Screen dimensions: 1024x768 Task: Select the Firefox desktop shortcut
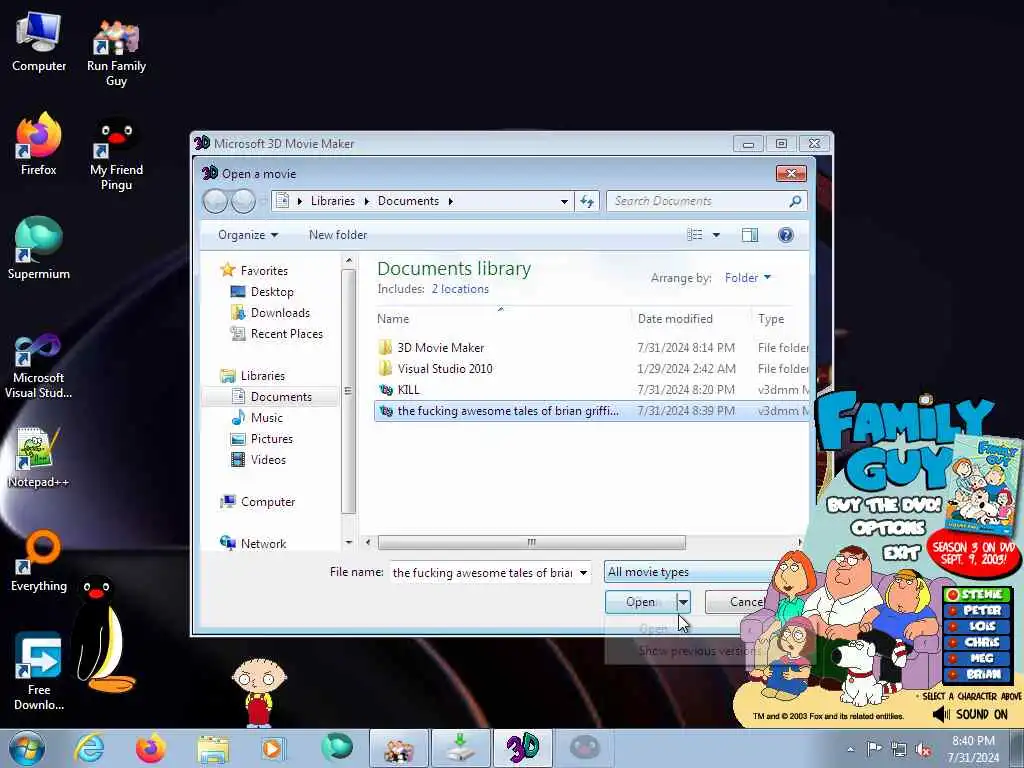tap(39, 145)
